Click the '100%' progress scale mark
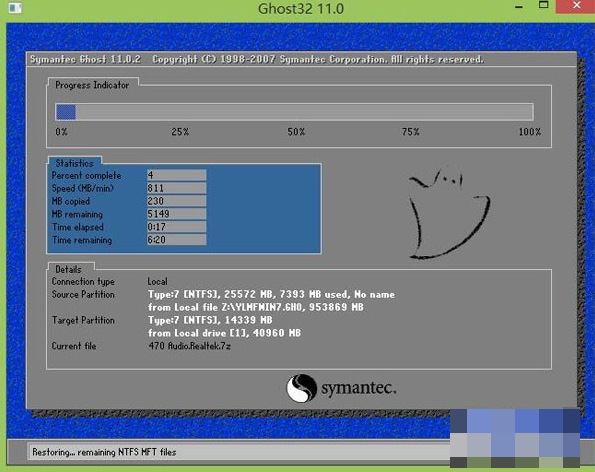The image size is (595, 472). click(530, 132)
